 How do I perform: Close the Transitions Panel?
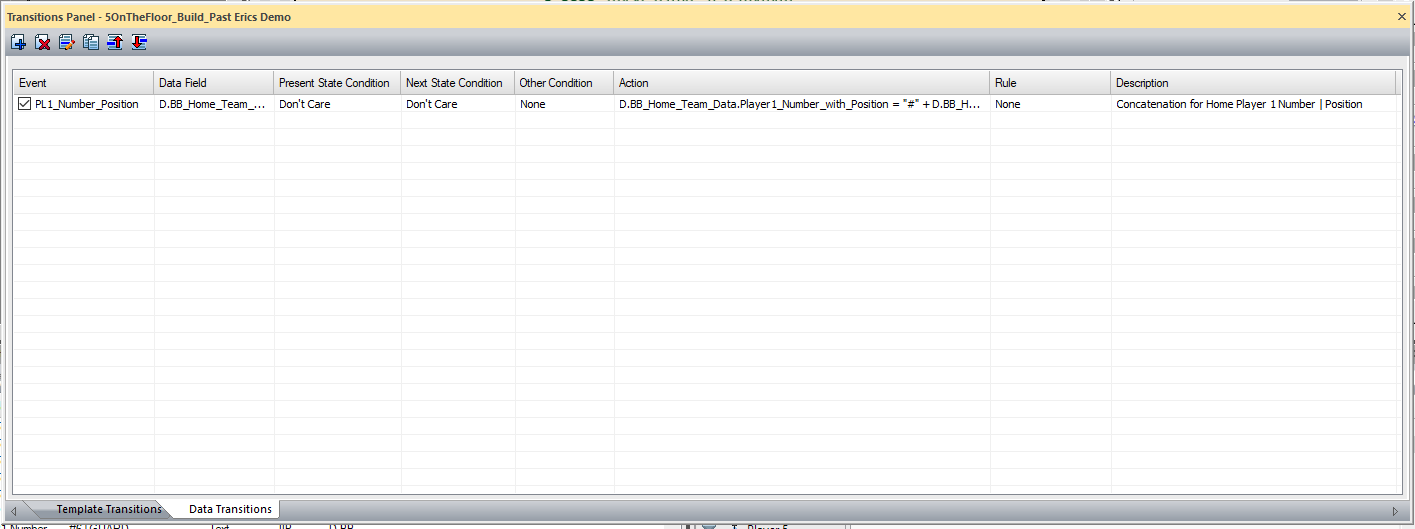point(1401,17)
